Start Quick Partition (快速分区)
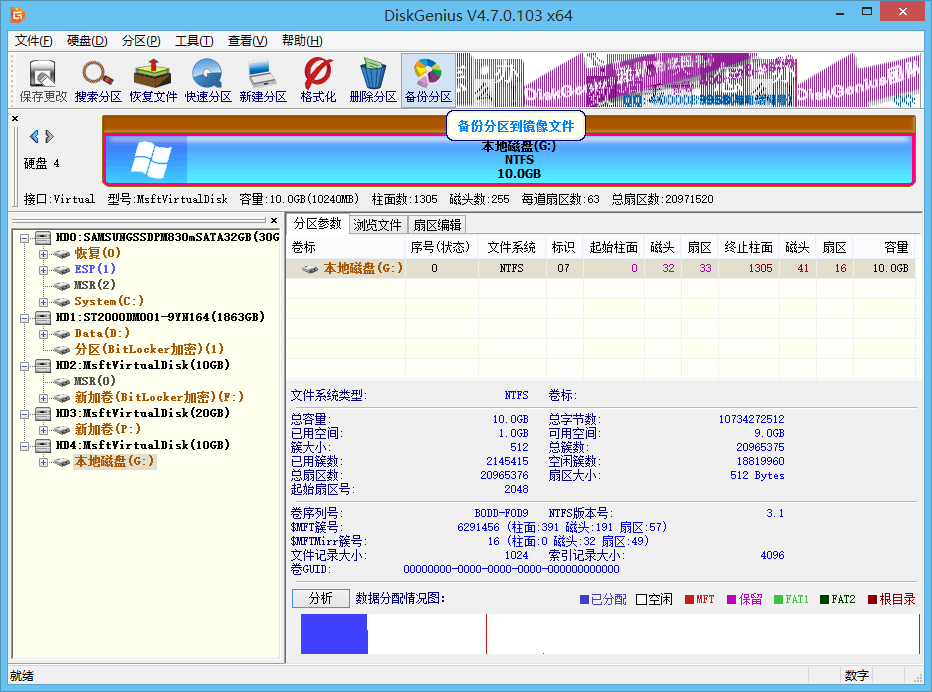Screen dimensions: 932x692 click(207, 80)
